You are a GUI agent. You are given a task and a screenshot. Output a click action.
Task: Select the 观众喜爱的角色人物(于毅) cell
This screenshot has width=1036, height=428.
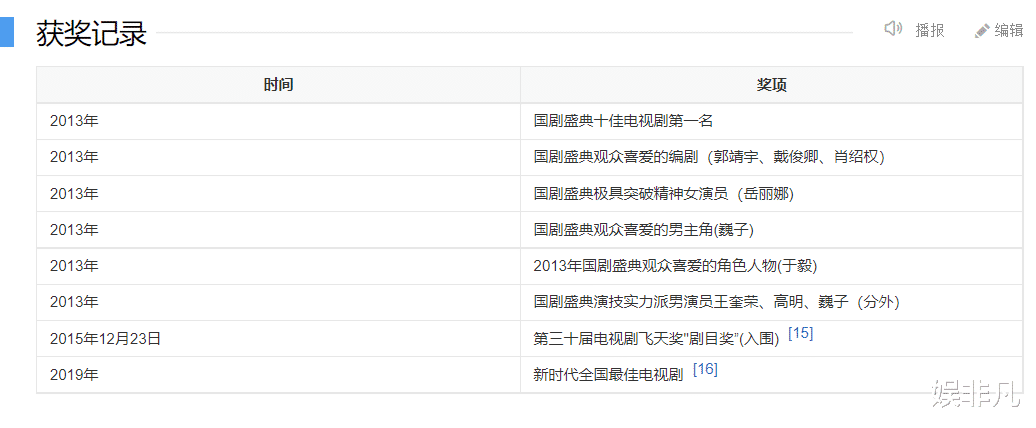tap(772, 266)
